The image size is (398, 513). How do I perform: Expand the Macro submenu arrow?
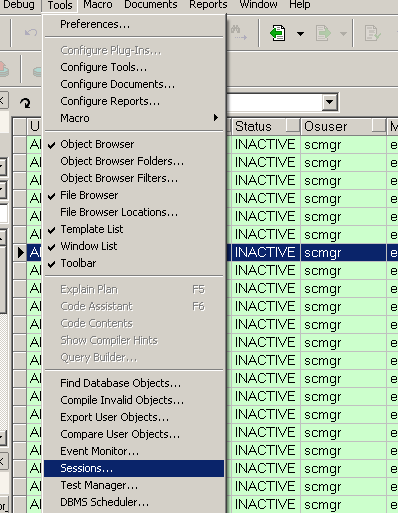216,118
